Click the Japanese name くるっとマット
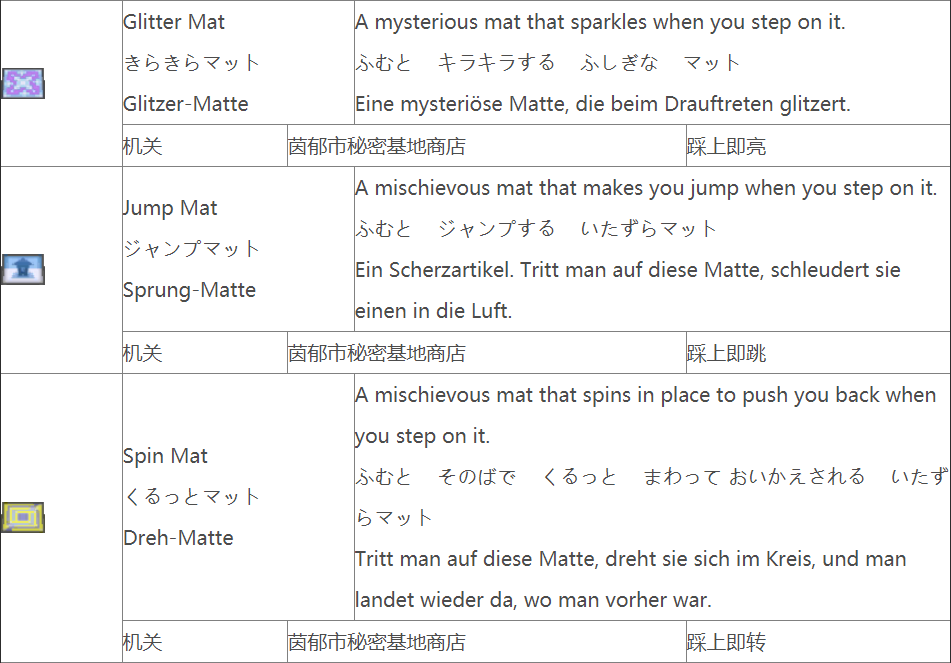The image size is (951, 663). tap(191, 497)
